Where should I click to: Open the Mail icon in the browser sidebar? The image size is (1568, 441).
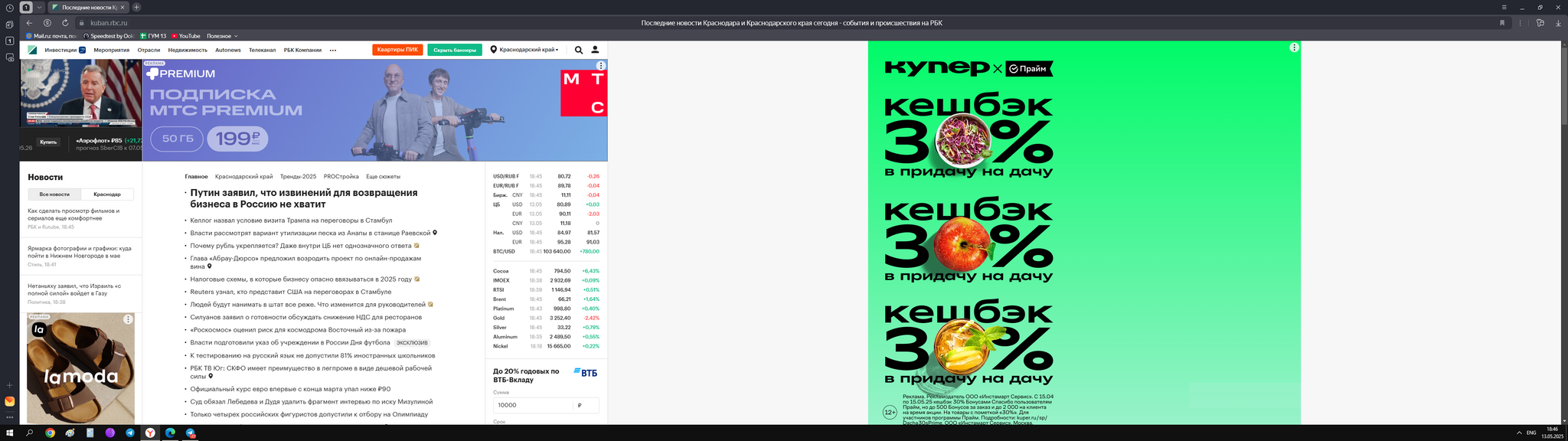coord(9,401)
